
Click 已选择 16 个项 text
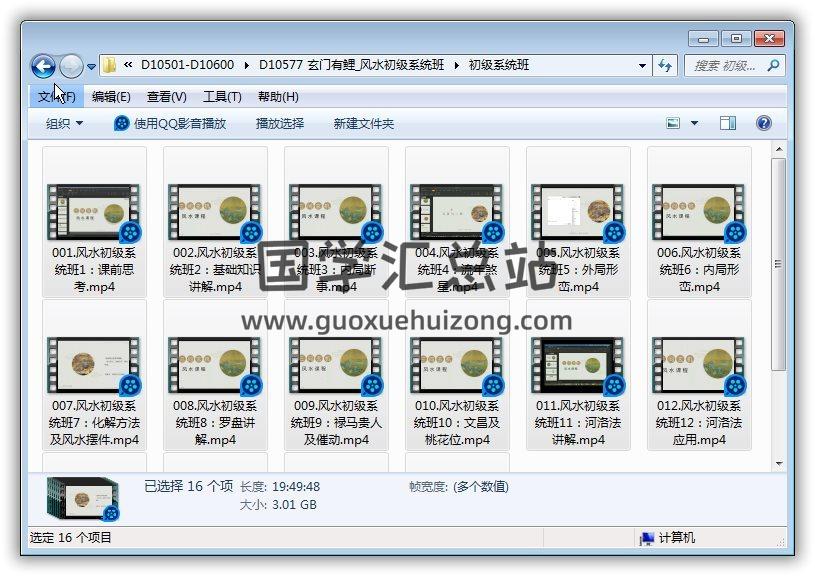[189, 486]
